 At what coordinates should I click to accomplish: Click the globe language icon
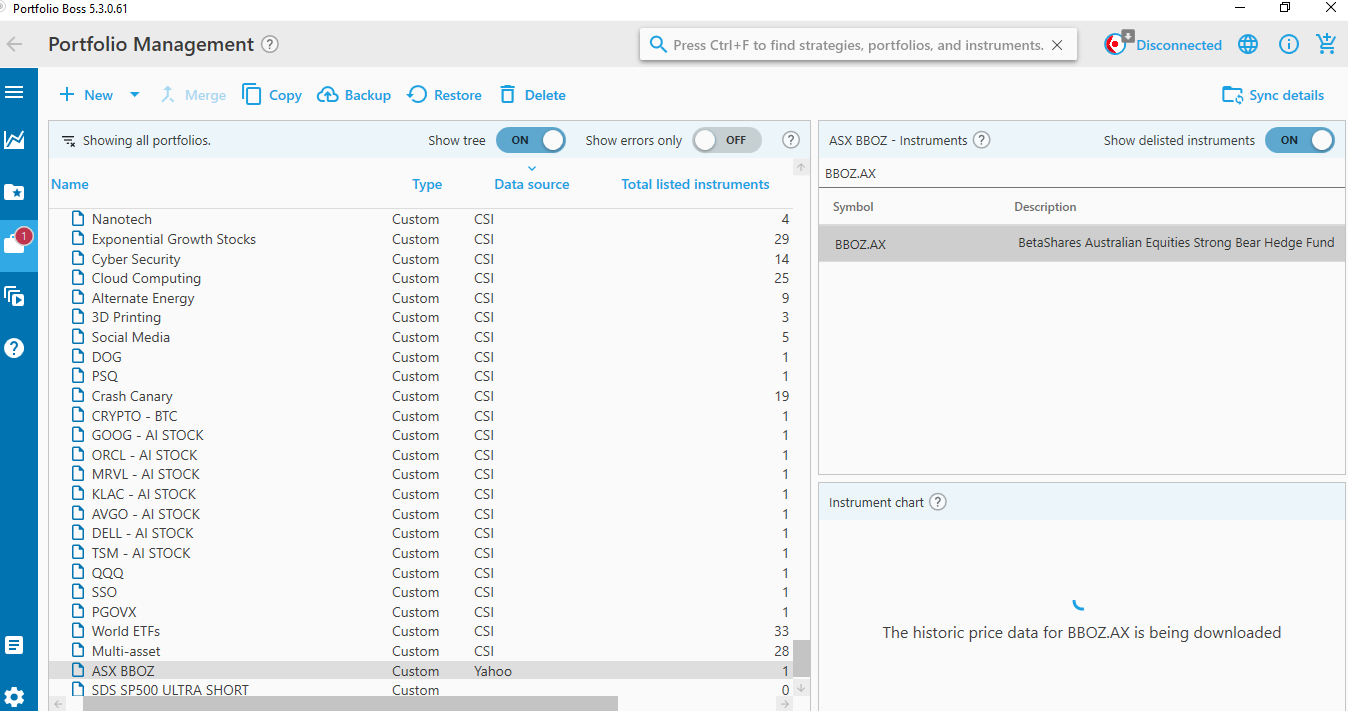pyautogui.click(x=1247, y=44)
